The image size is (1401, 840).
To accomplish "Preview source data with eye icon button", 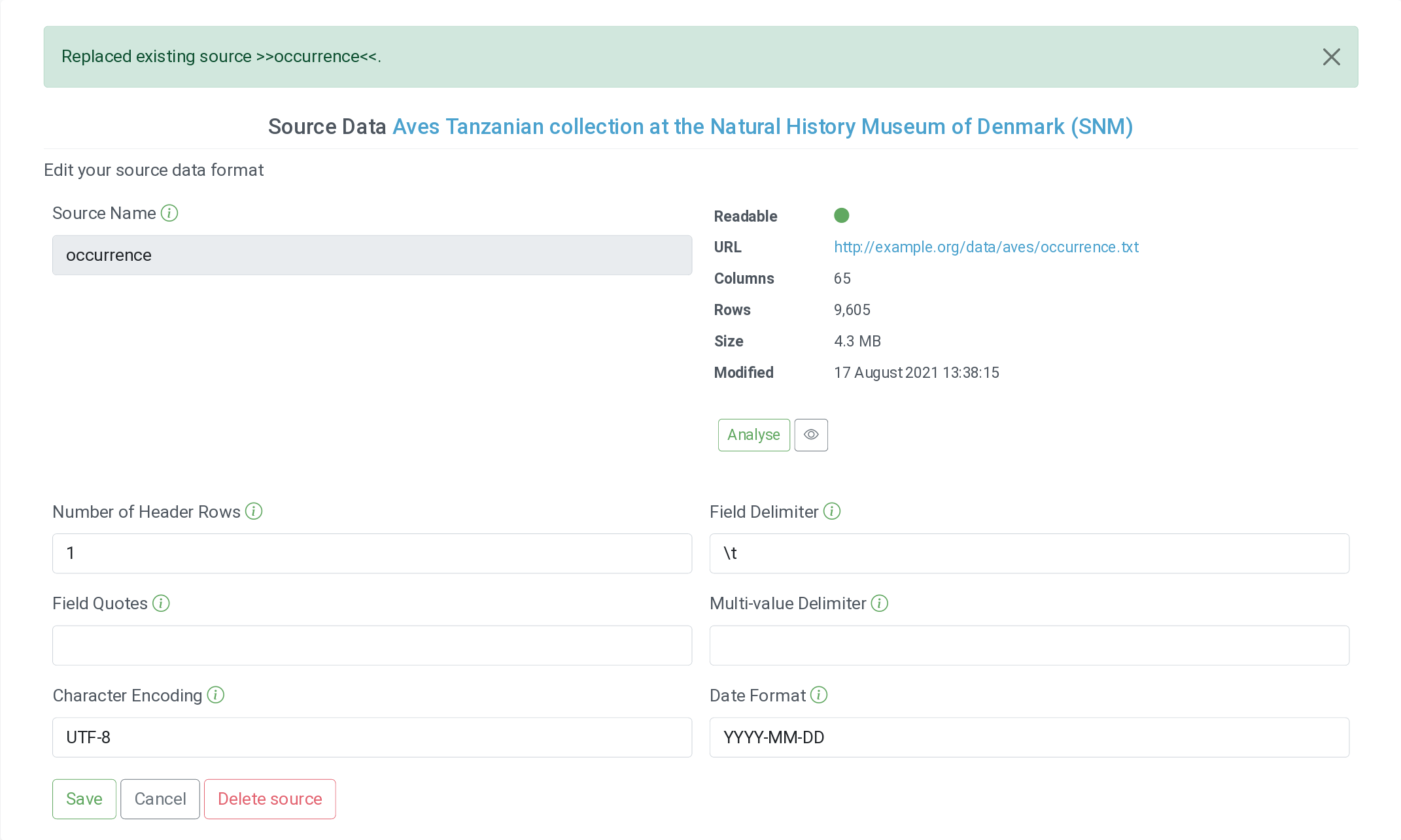I will [x=811, y=435].
